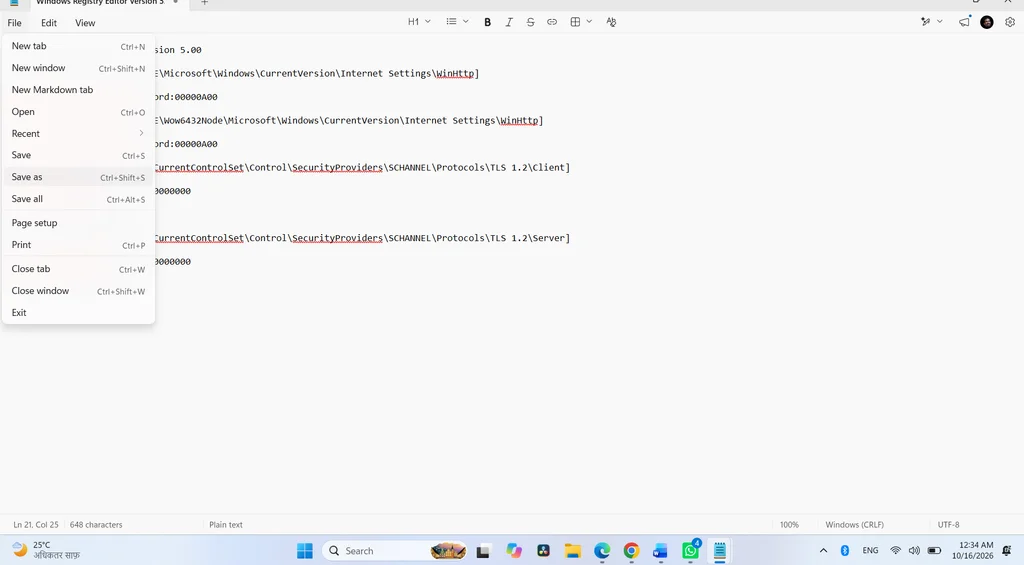Viewport: 1024px width, 565px height.
Task: Open the Bluetooth tray icon
Action: 844,551
